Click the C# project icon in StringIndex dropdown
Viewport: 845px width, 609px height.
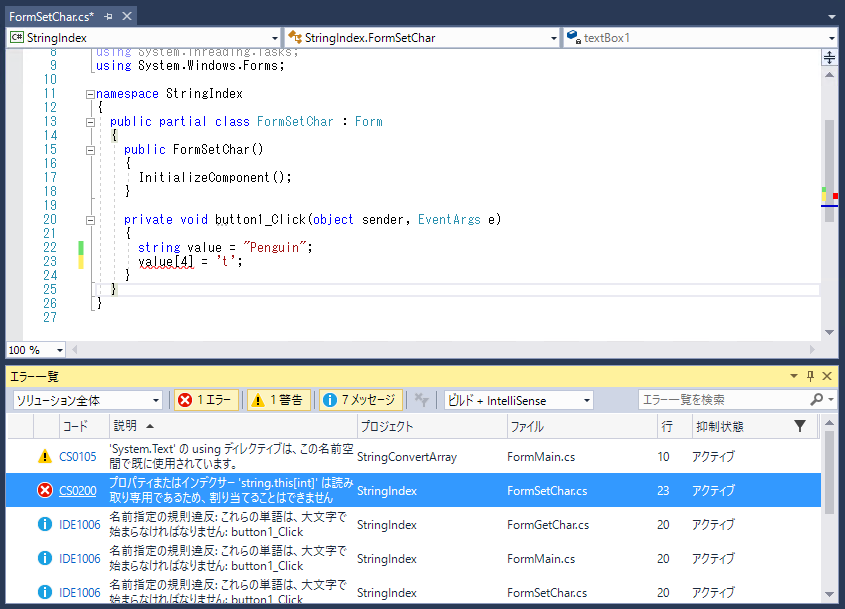17,37
